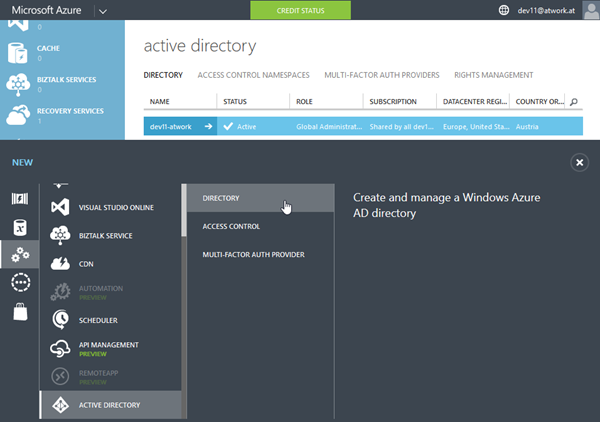Click the Credit Status button
Image resolution: width=600 pixels, height=422 pixels.
pos(300,11)
